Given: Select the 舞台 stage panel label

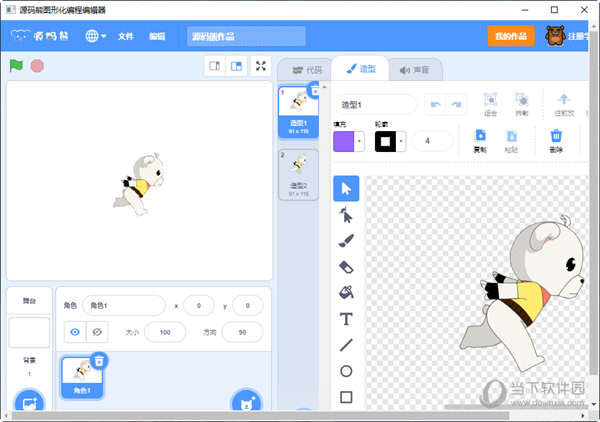Looking at the screenshot, I should [29, 301].
